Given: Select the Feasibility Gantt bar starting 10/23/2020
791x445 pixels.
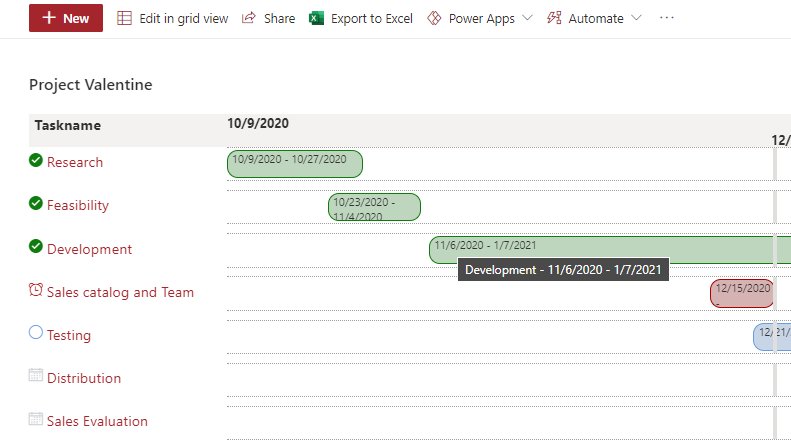Looking at the screenshot, I should (x=374, y=207).
